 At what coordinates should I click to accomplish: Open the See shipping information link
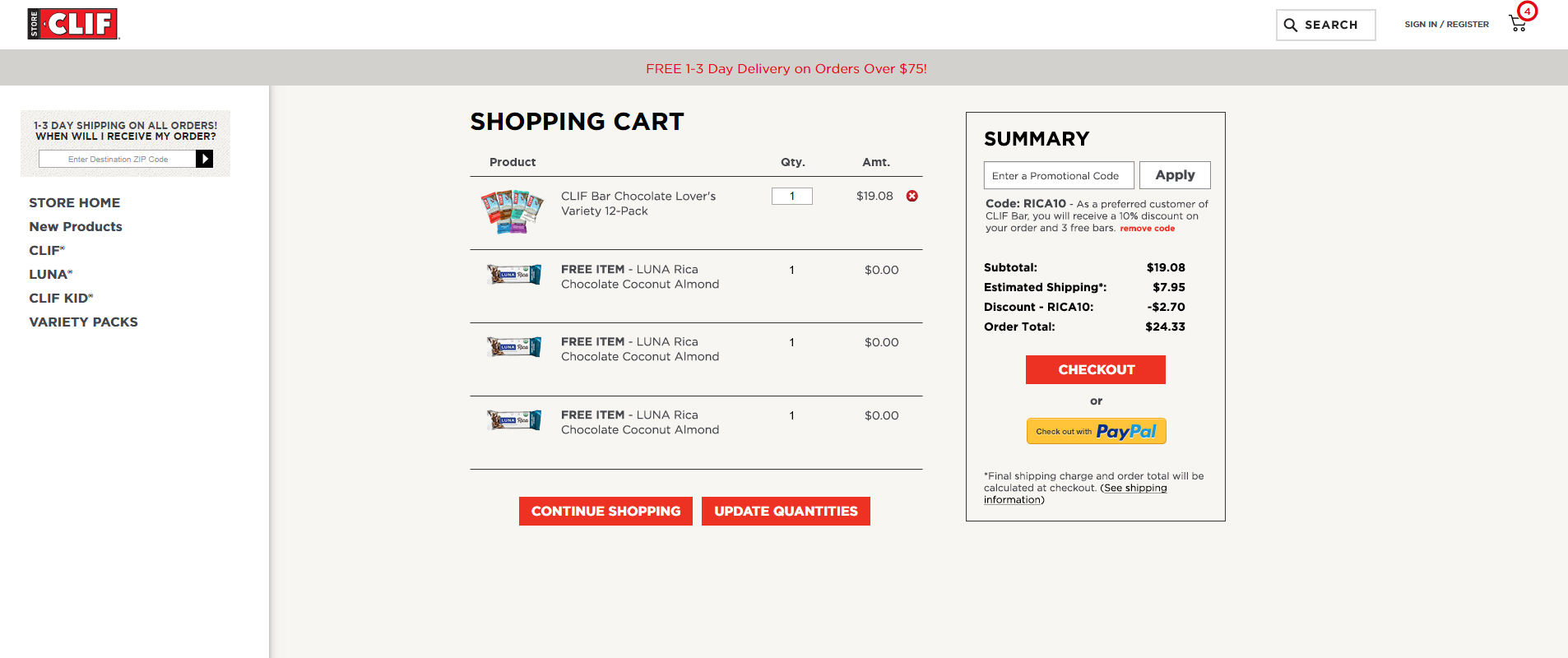(x=1135, y=488)
